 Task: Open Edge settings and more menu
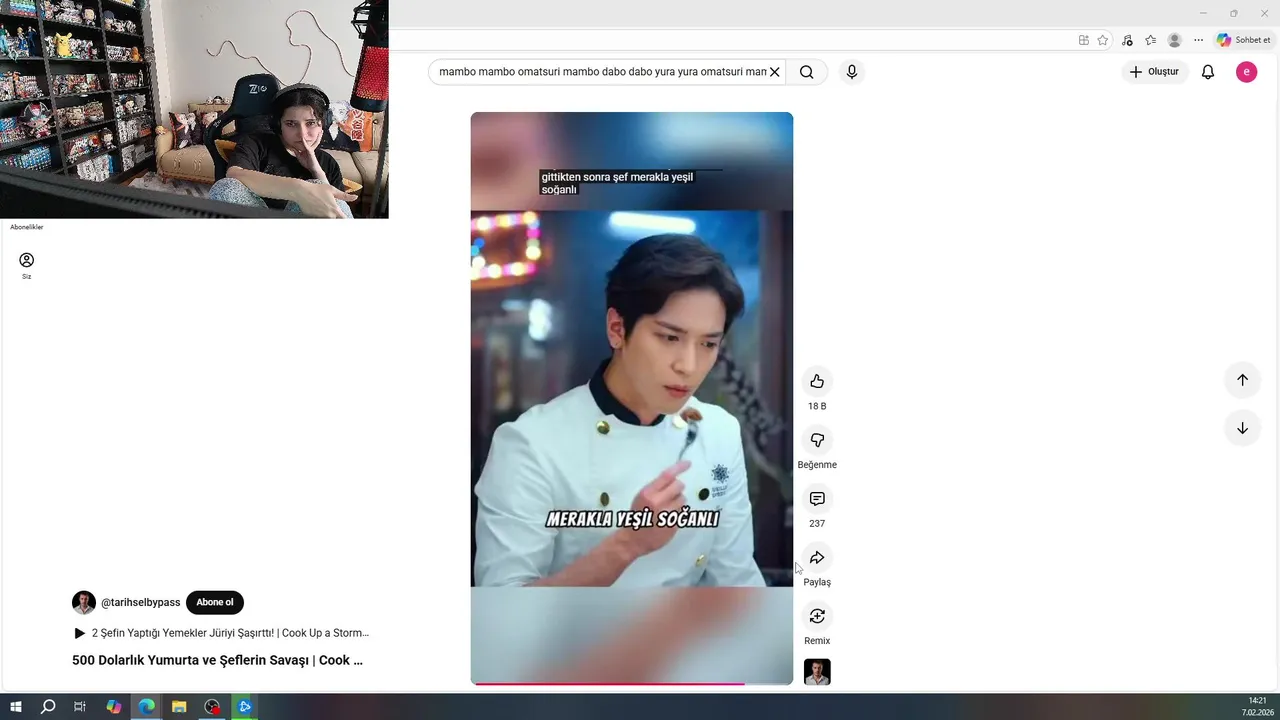(x=1198, y=40)
